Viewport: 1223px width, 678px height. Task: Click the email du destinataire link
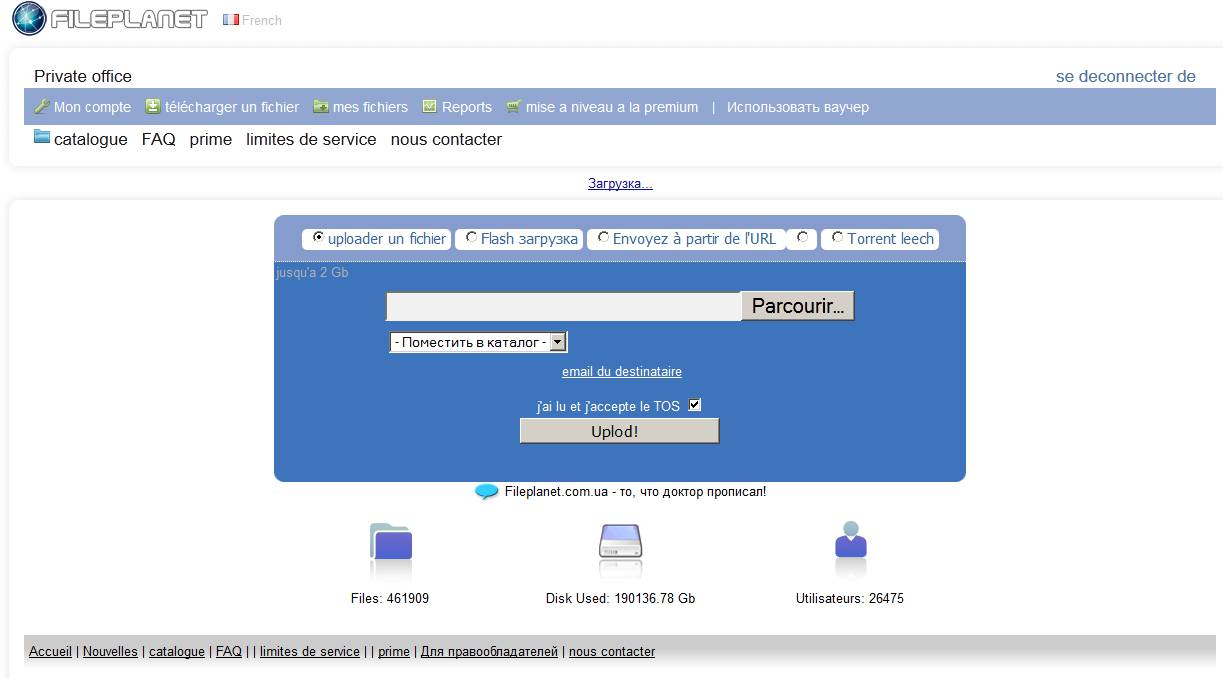click(622, 372)
